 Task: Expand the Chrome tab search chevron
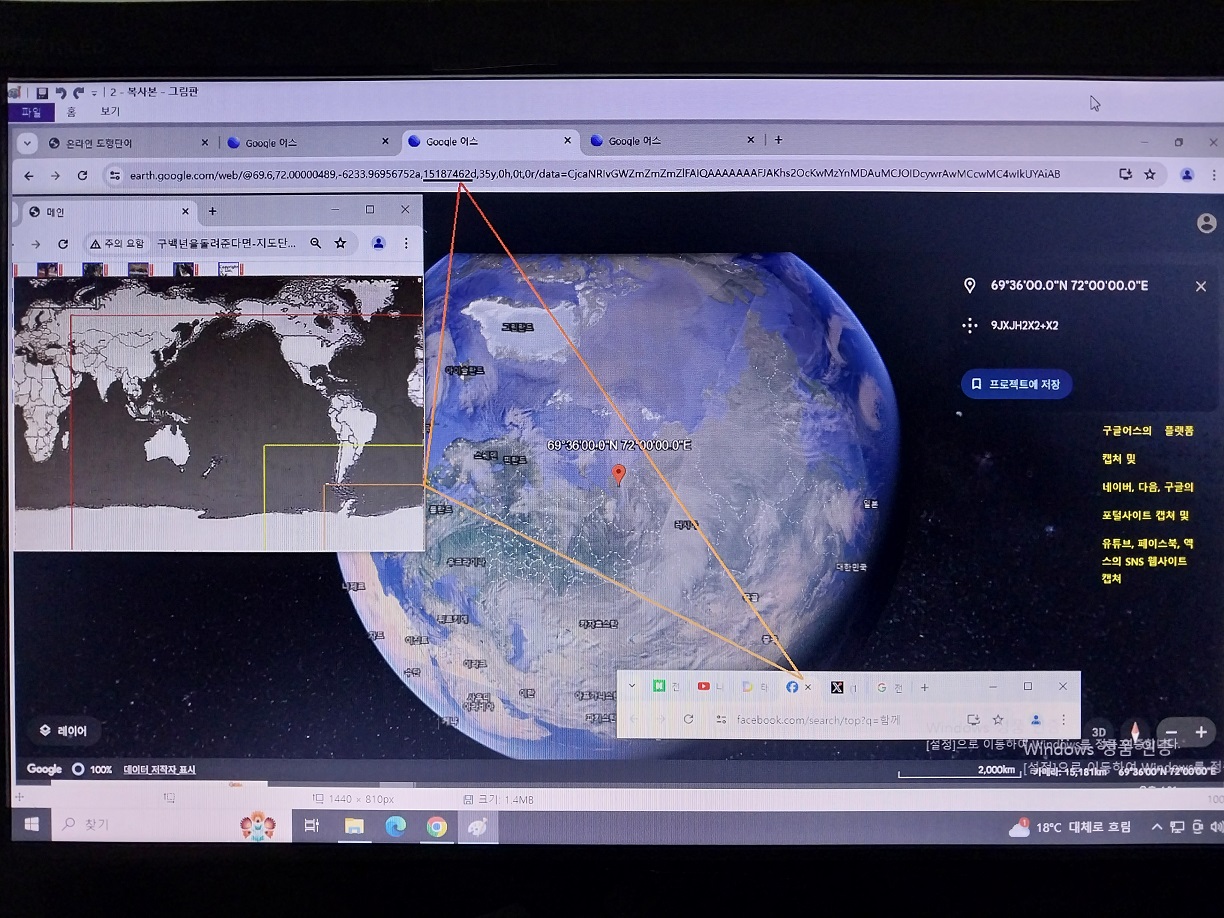[x=28, y=142]
